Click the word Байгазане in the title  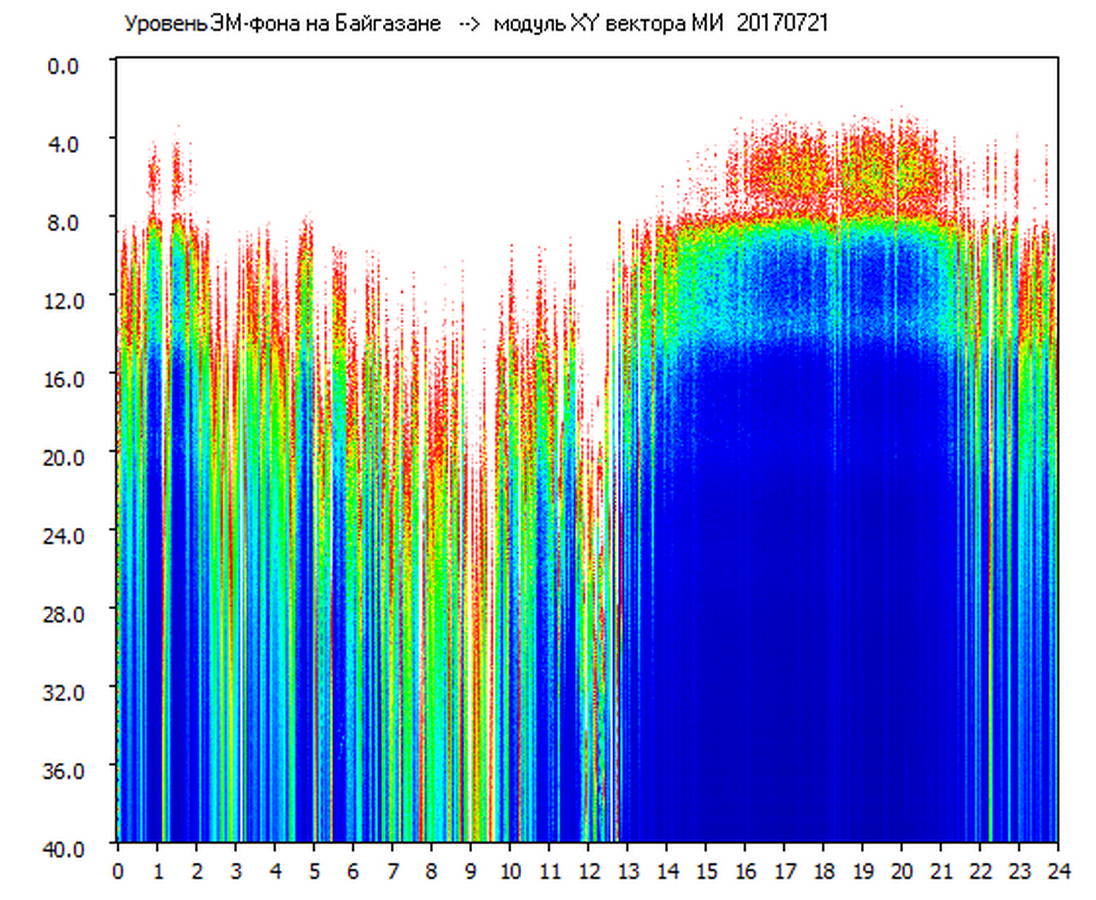(392, 24)
